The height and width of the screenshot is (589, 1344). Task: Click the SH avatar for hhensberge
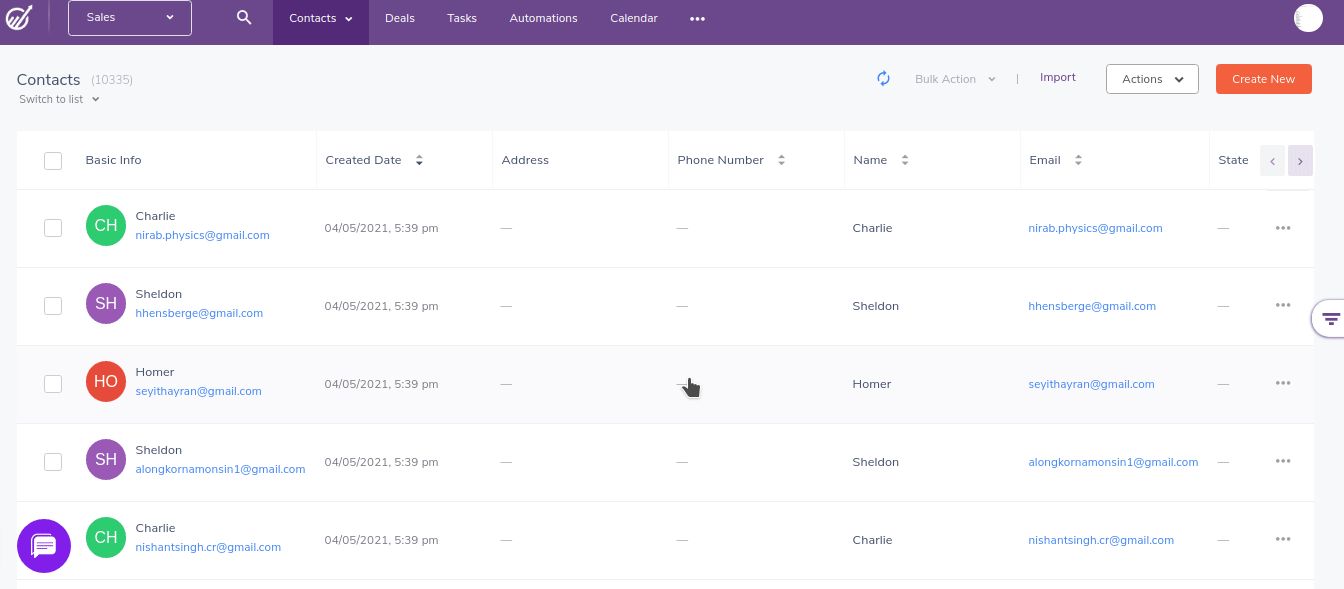click(106, 303)
